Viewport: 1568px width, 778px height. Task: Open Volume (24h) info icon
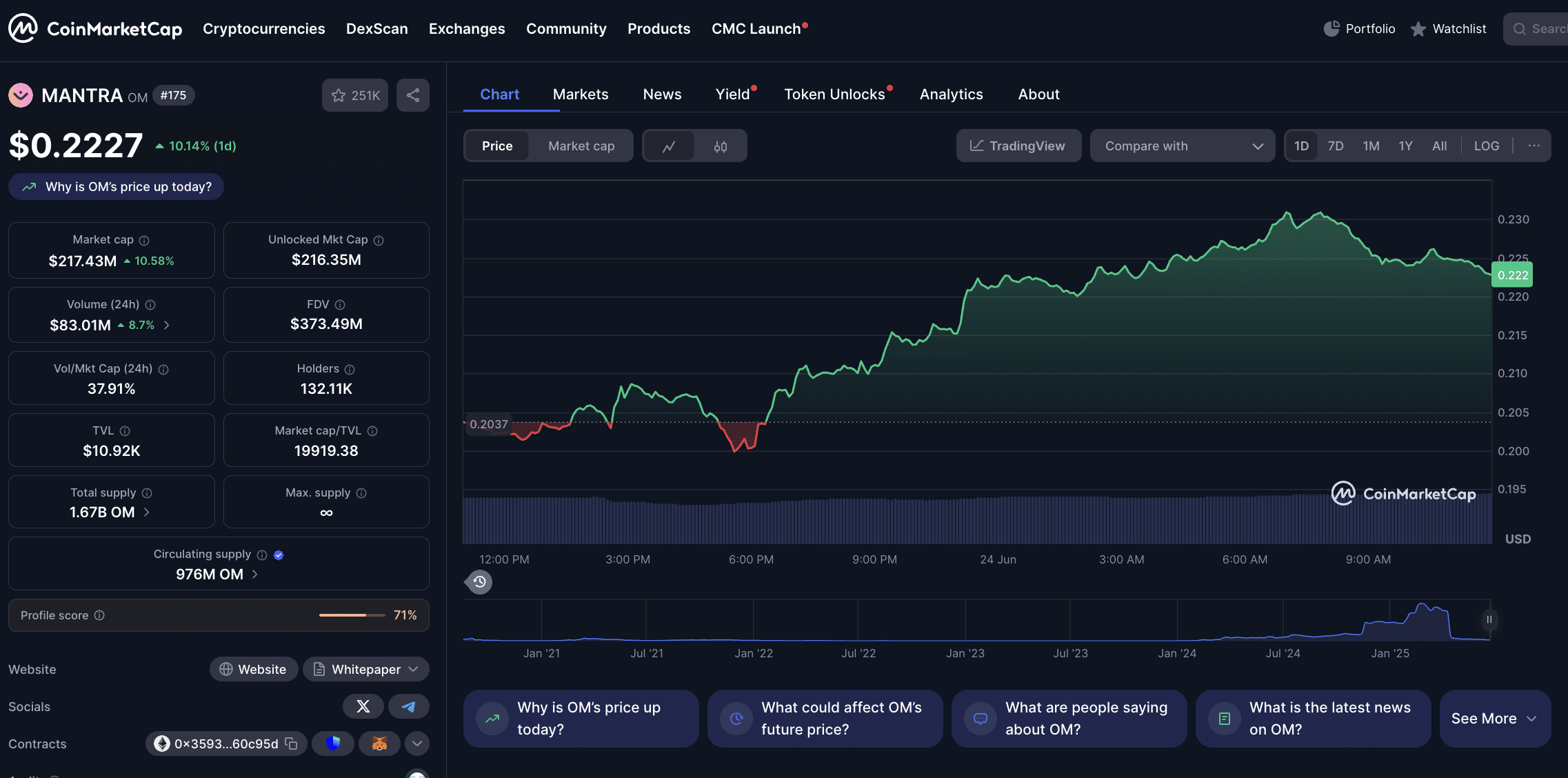pos(150,305)
